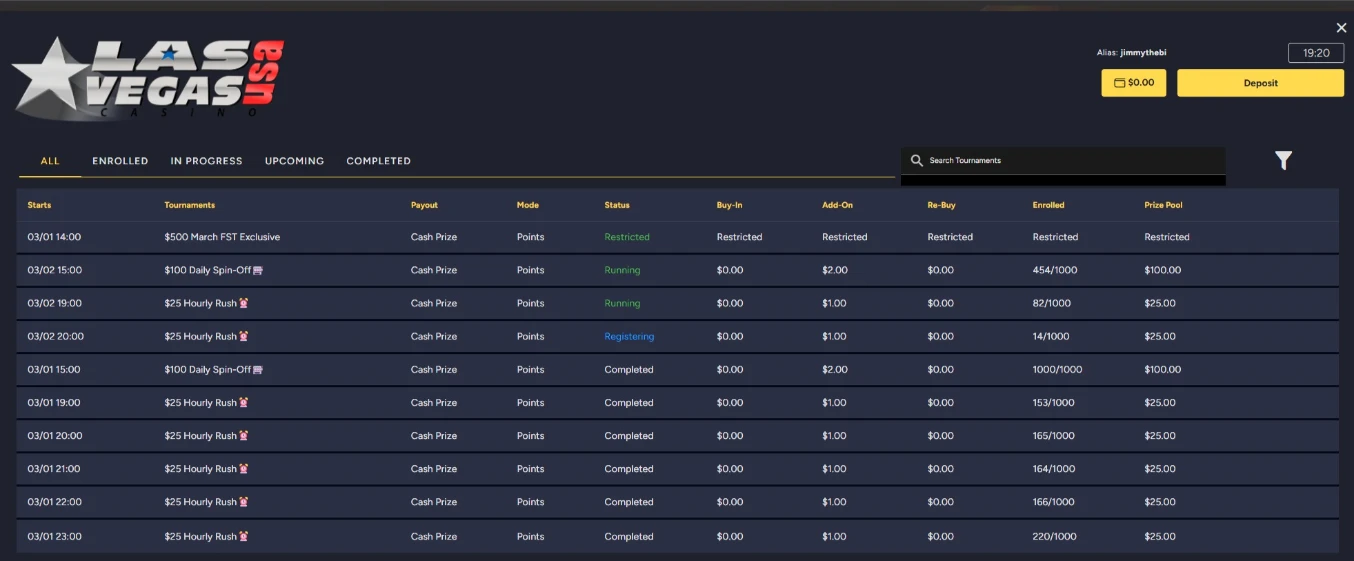Click the icon beside 03/02 20:00 Hourly Rush
The width and height of the screenshot is (1354, 561).
(243, 336)
